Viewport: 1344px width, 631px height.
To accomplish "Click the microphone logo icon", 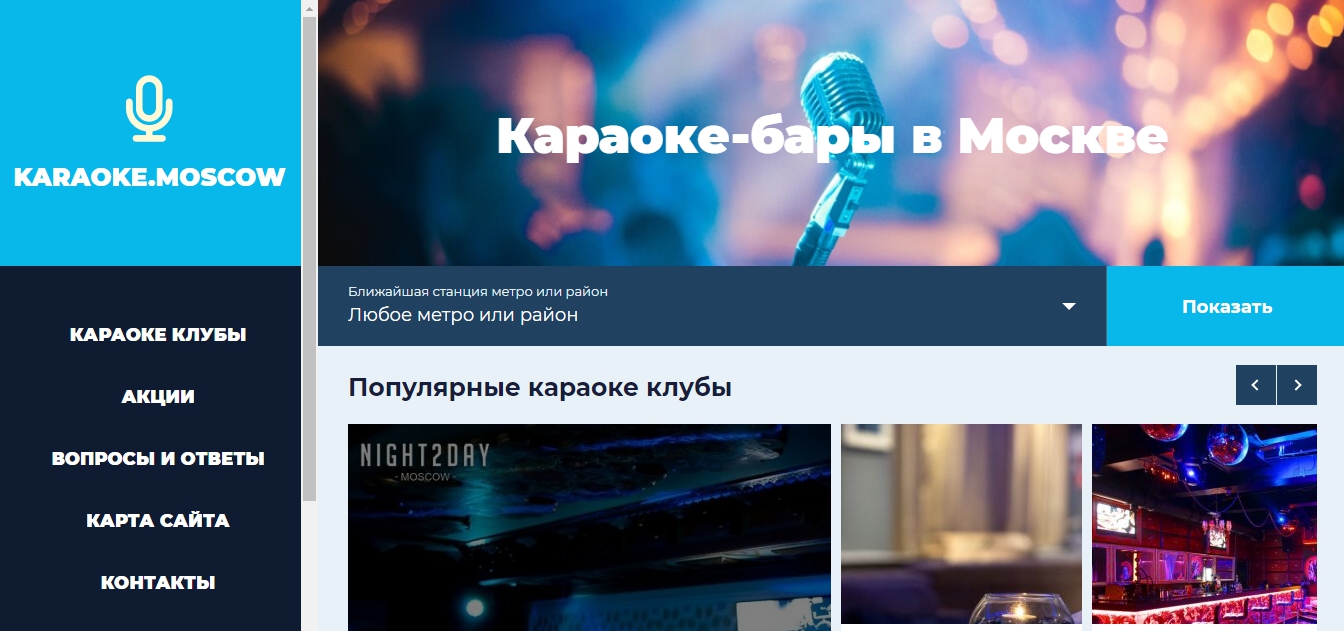I will [149, 109].
